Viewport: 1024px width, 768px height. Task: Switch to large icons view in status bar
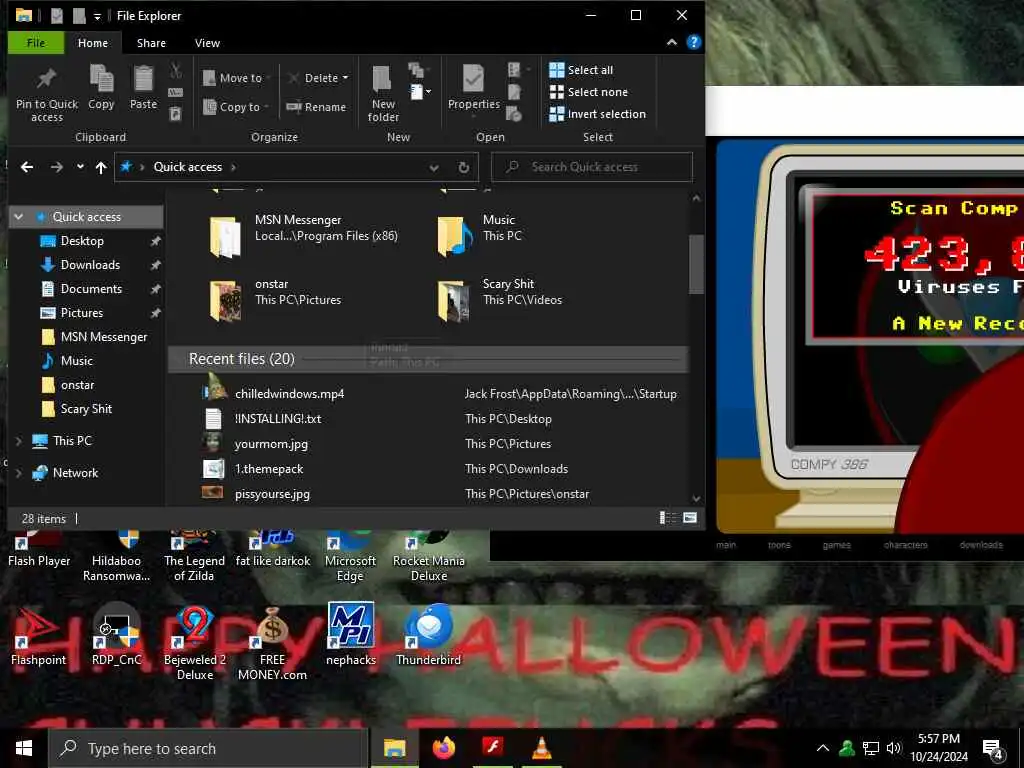pos(690,519)
